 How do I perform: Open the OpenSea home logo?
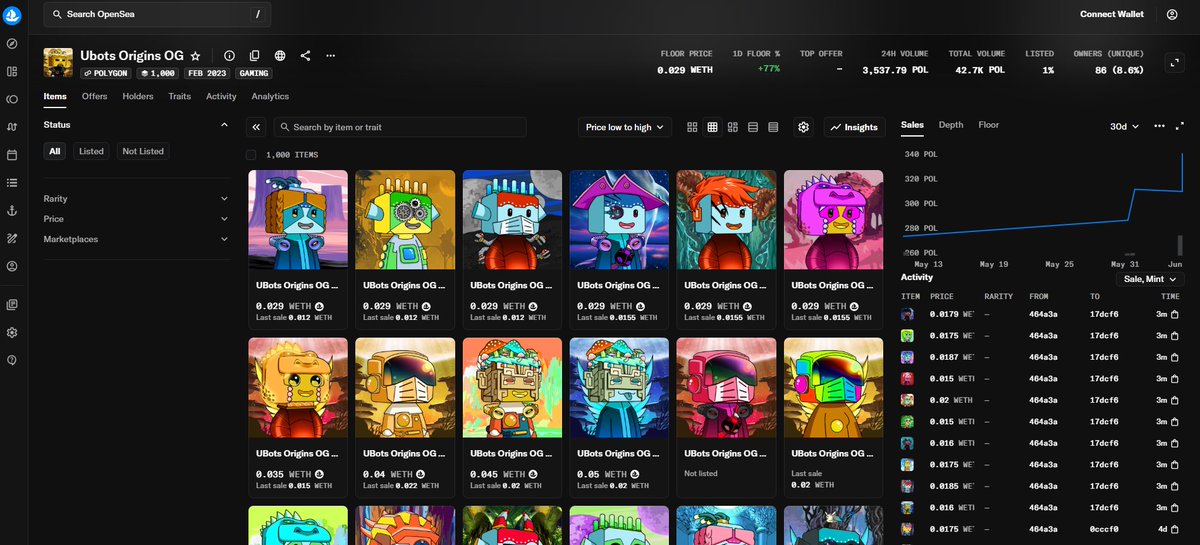tap(12, 15)
